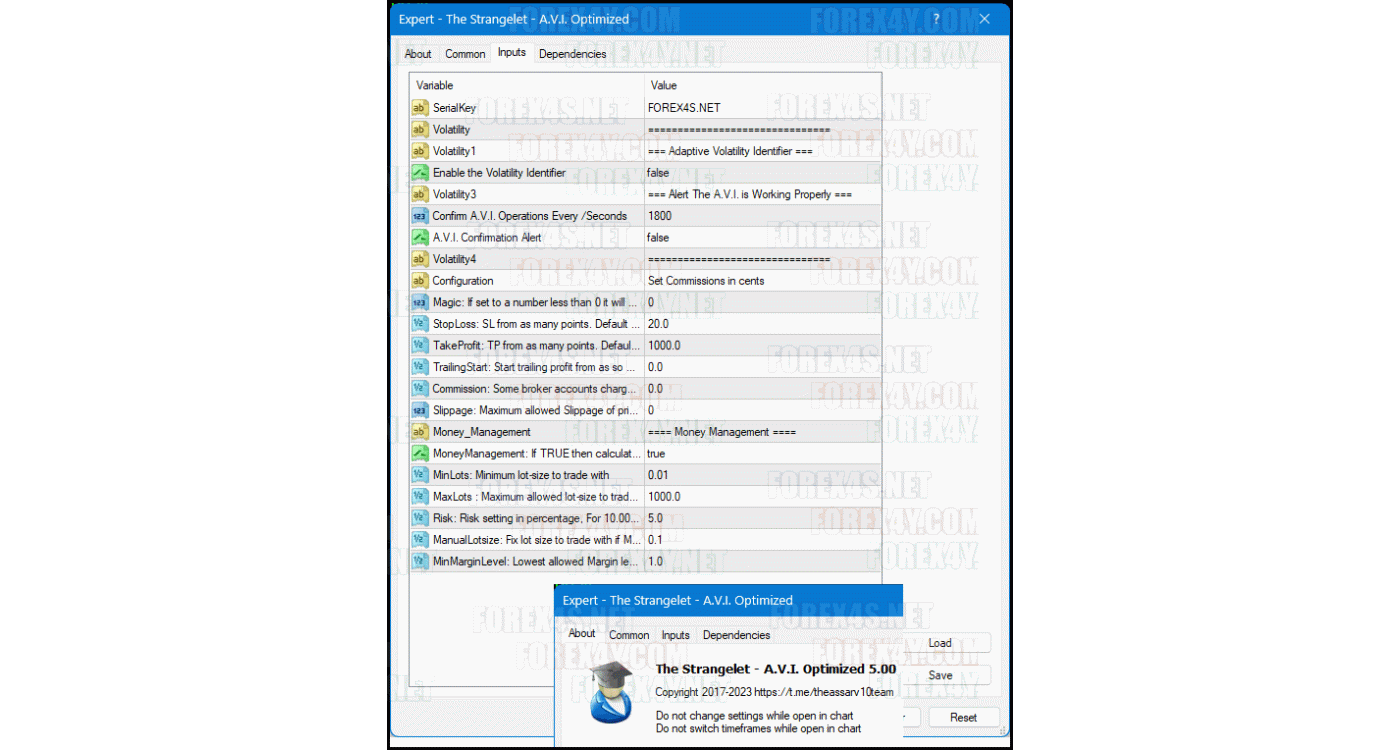The width and height of the screenshot is (1400, 750).
Task: Click the SerialKey string type icon
Action: point(420,108)
